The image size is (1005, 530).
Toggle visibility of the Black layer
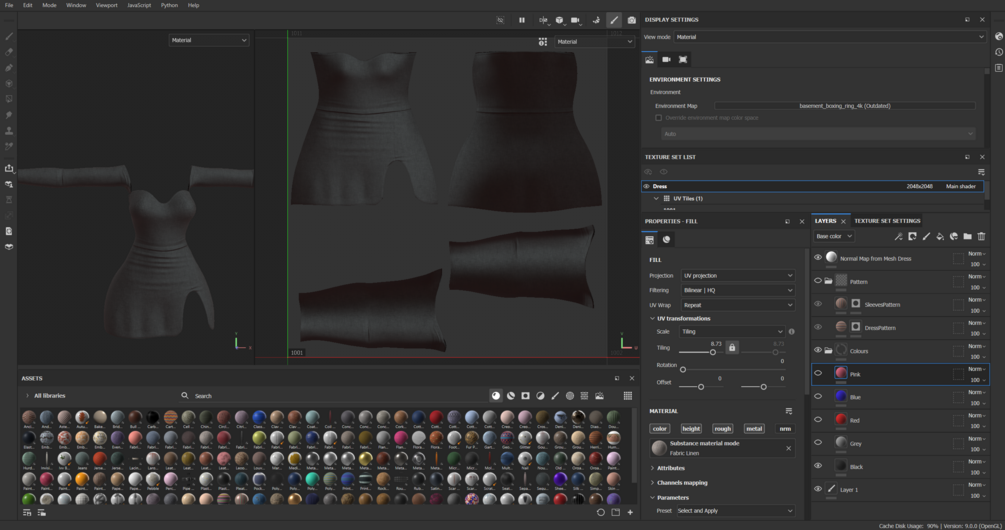(x=818, y=466)
